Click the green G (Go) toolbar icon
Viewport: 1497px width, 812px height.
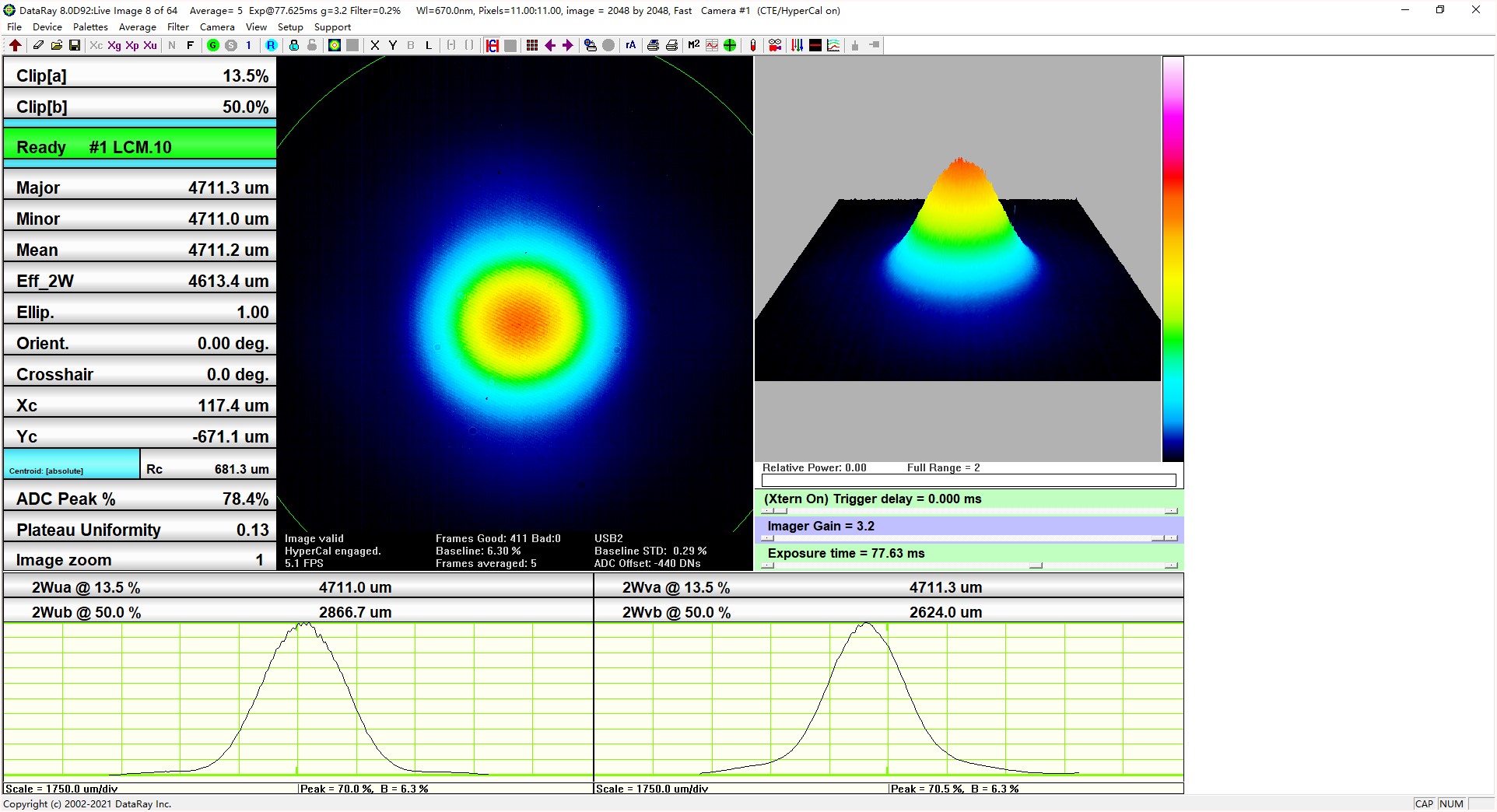click(x=212, y=45)
